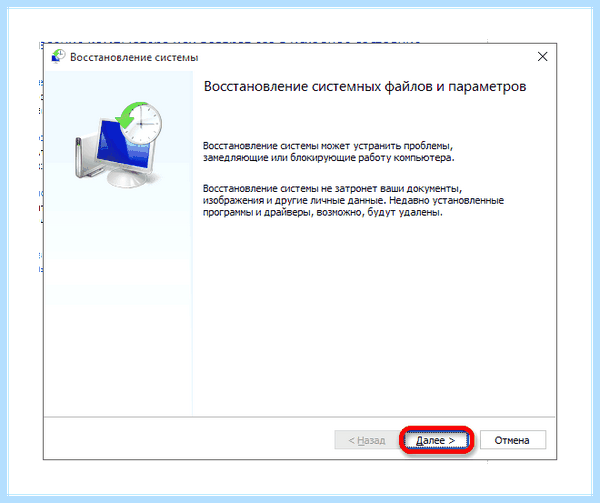Click the paragraph starting 'Восстановление системы может устранить'
The image size is (600, 503).
(x=329, y=152)
